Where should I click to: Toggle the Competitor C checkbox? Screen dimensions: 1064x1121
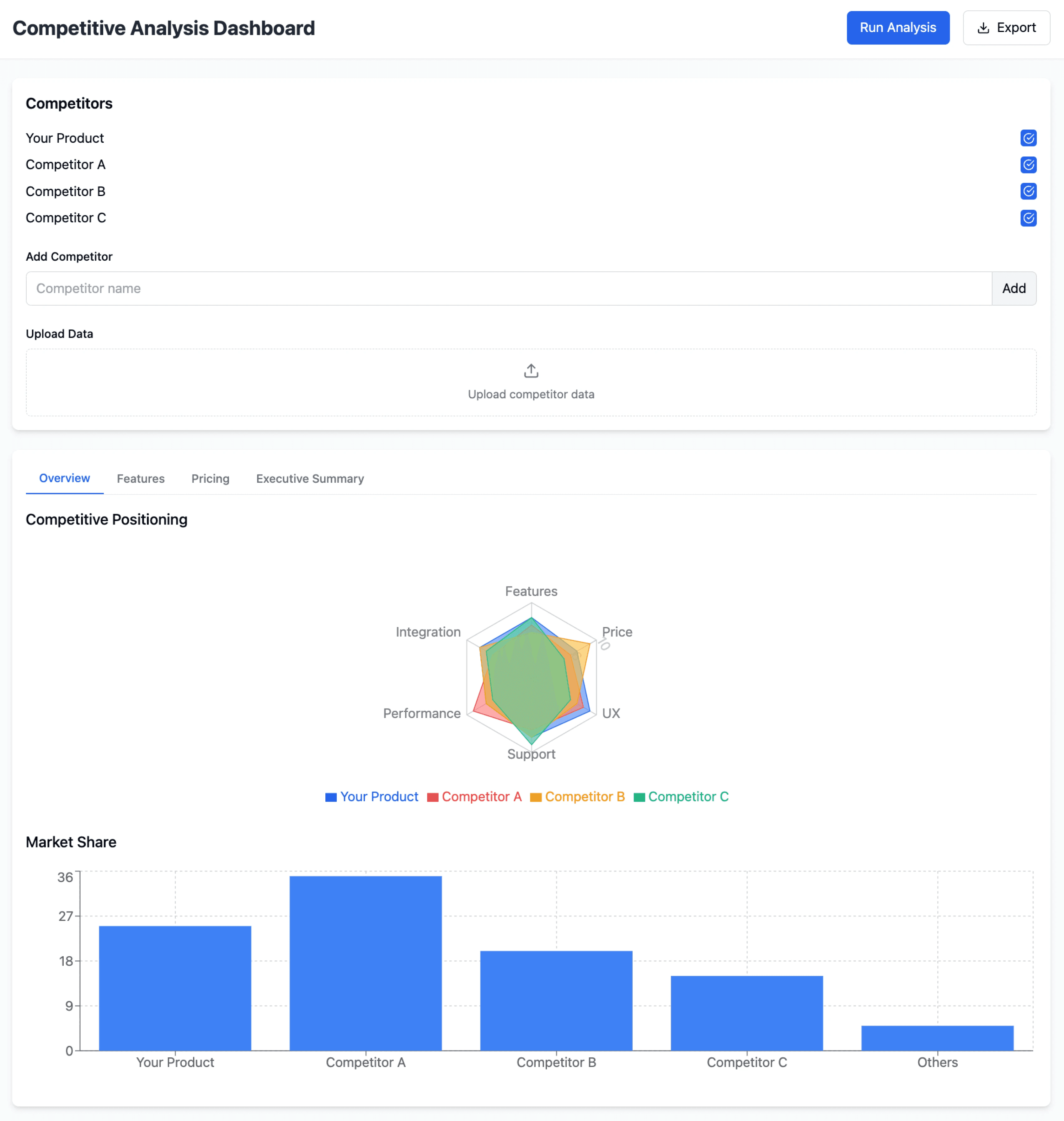(1028, 218)
